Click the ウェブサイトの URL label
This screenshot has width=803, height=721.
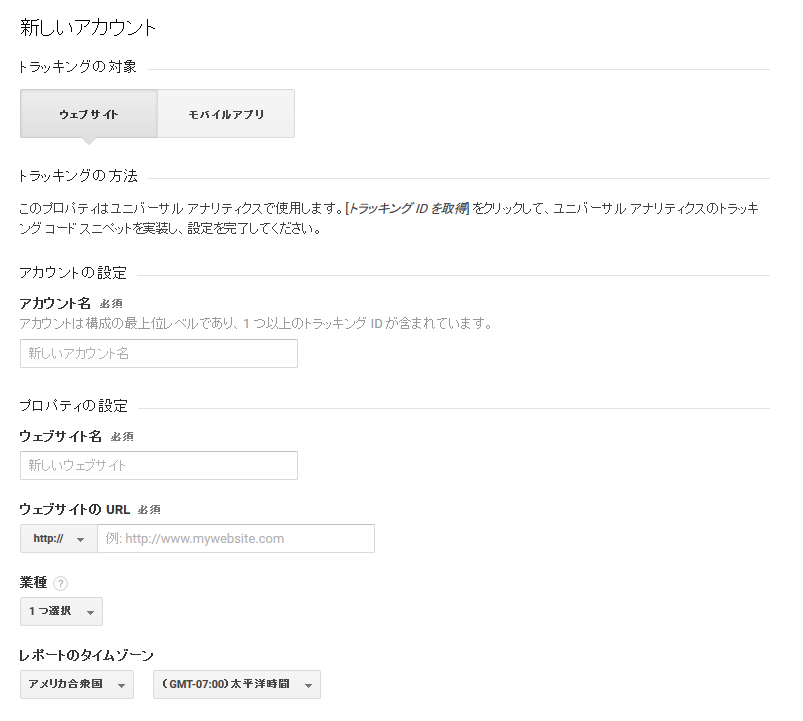point(75,510)
